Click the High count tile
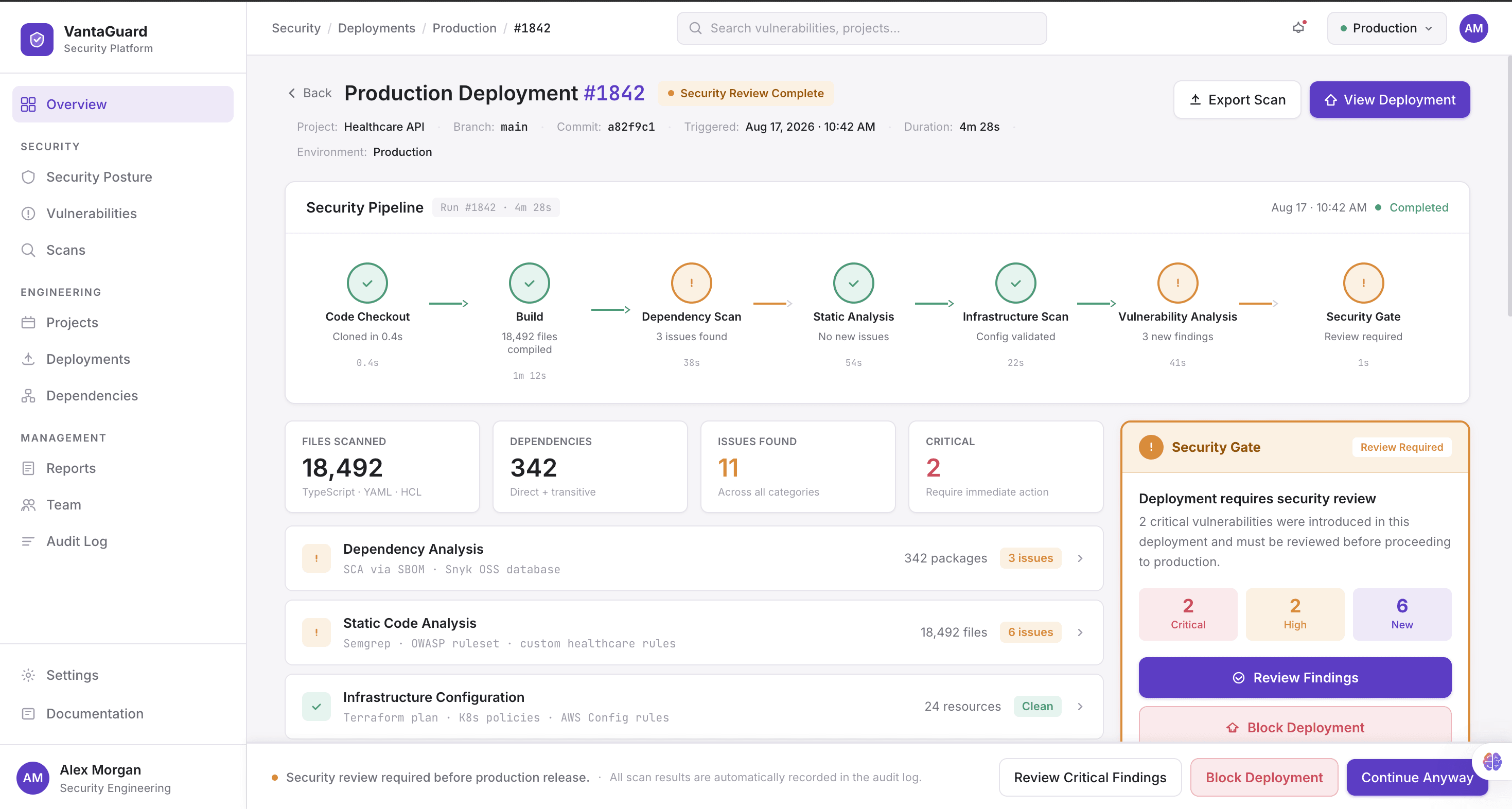Image resolution: width=1512 pixels, height=809 pixels. (x=1295, y=614)
